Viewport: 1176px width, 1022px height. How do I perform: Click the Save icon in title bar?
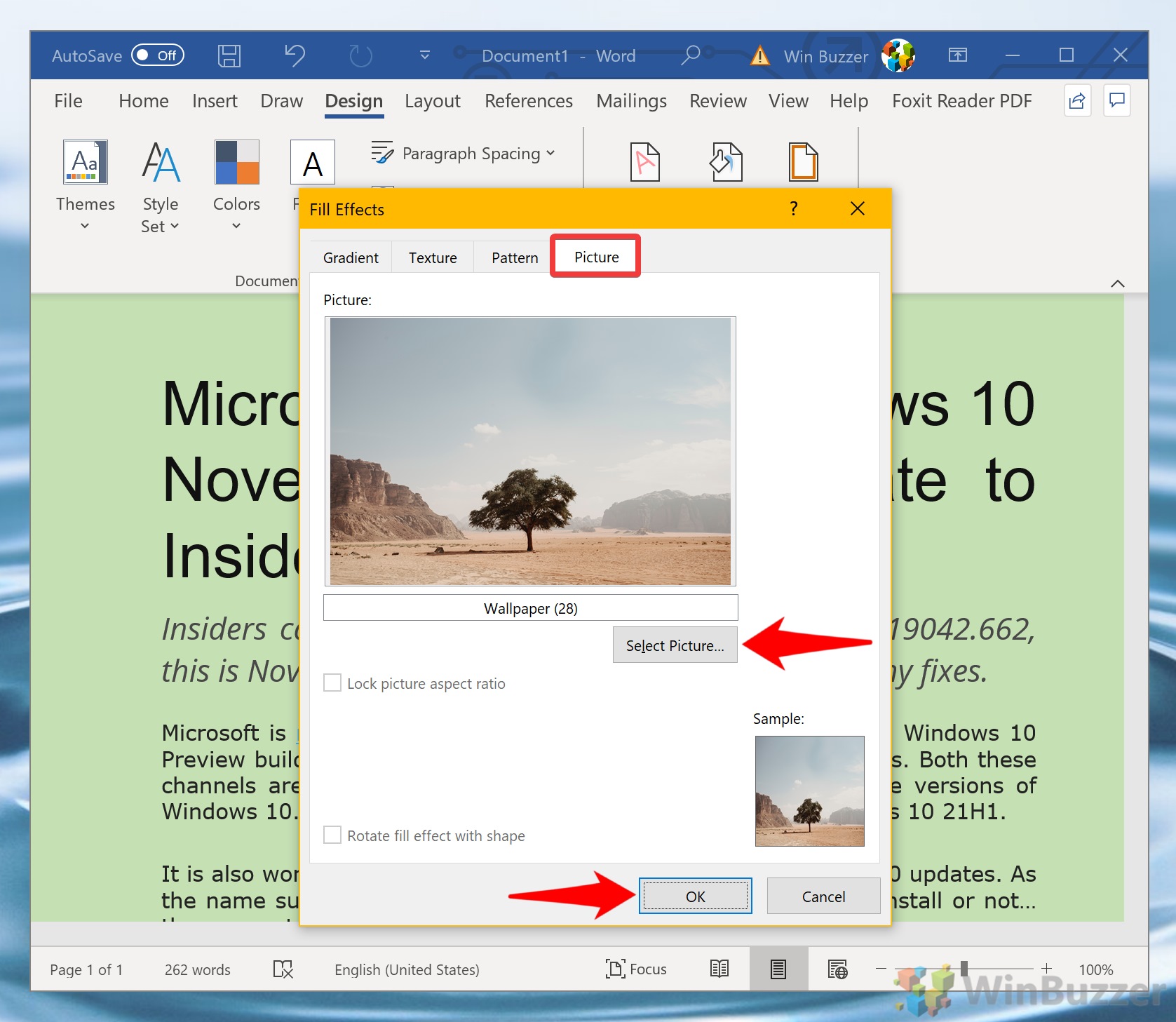tap(229, 55)
